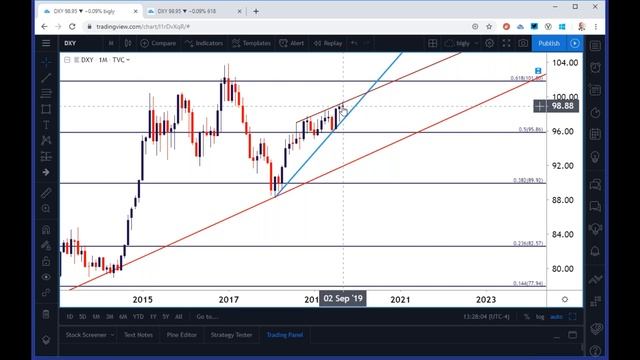The height and width of the screenshot is (360, 640).
Task: Expand the Stock Screener dropdown arrow
Action: point(112,335)
